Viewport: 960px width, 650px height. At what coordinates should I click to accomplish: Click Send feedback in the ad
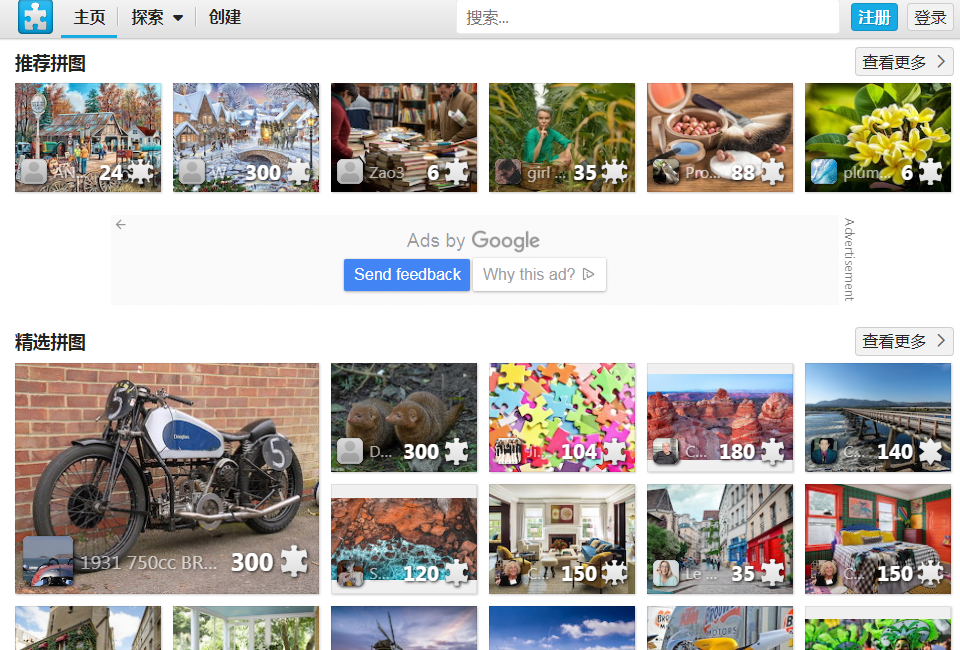point(407,274)
